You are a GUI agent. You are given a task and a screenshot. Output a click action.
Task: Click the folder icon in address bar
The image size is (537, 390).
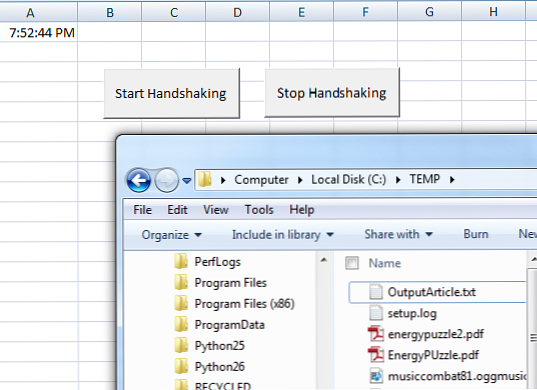point(205,179)
